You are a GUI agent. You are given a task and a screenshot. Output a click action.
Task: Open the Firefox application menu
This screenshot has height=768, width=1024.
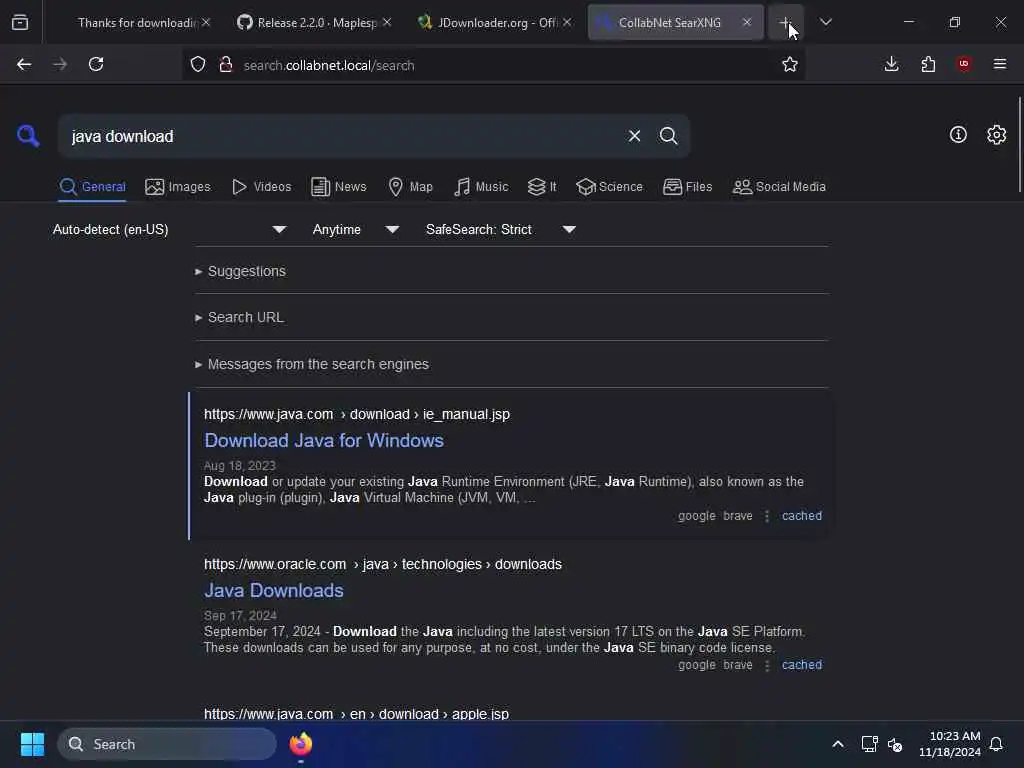click(x=1000, y=64)
